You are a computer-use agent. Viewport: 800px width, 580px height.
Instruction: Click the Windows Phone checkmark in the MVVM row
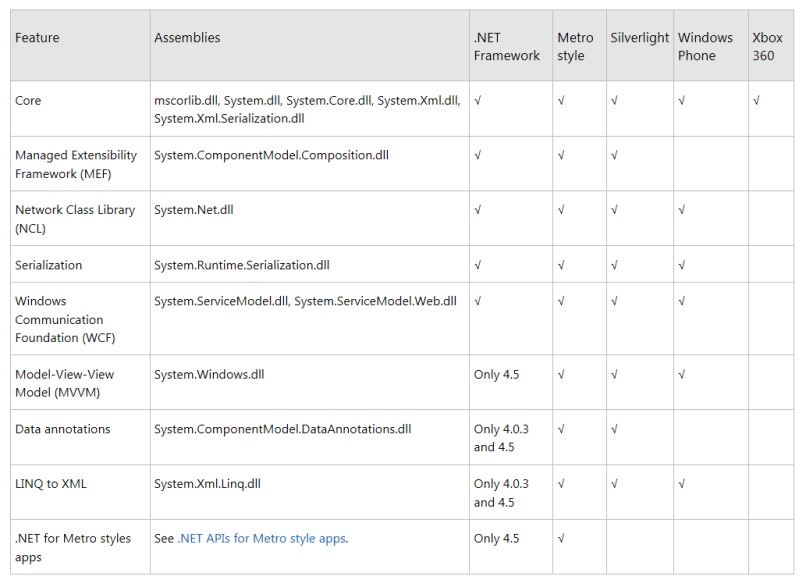click(681, 374)
